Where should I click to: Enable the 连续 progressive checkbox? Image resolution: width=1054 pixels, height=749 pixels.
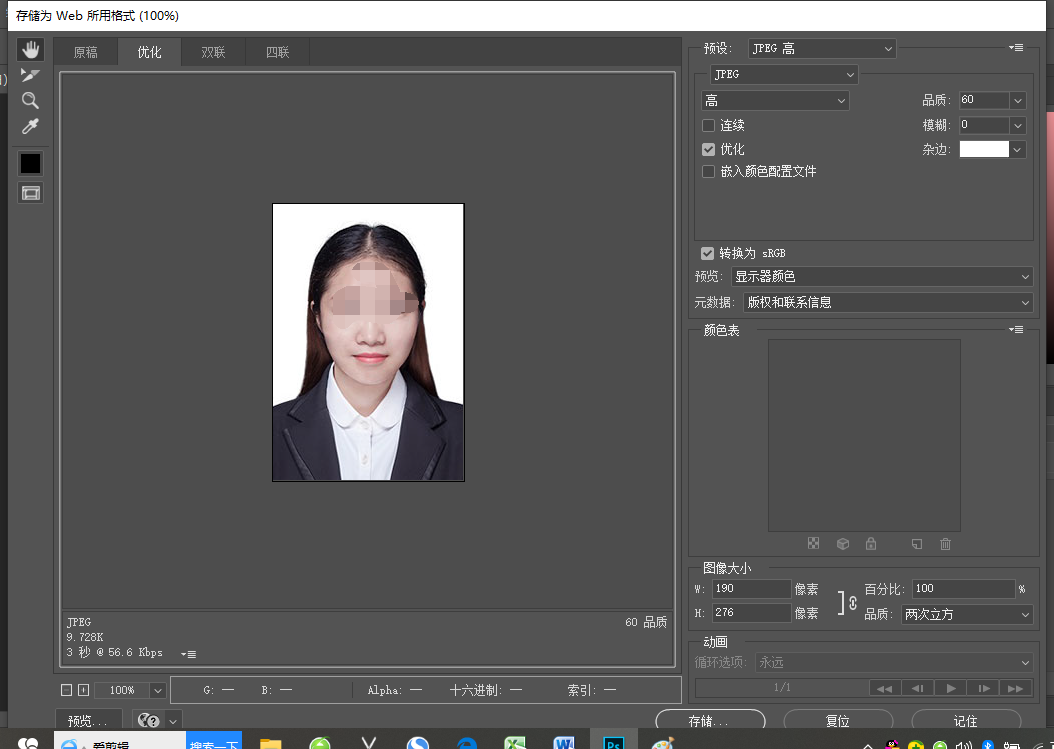708,125
